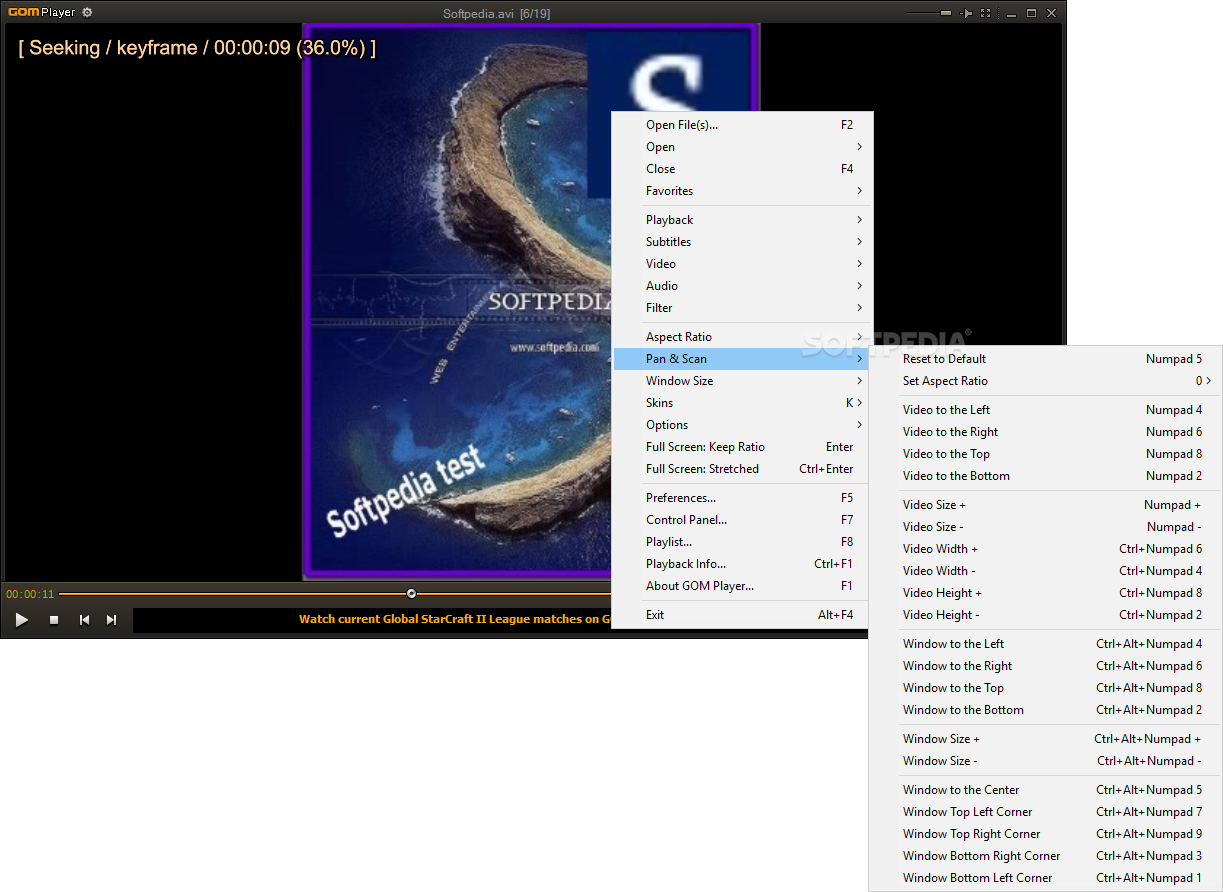Select Reset to Default in Pan & Scan

click(1046, 359)
